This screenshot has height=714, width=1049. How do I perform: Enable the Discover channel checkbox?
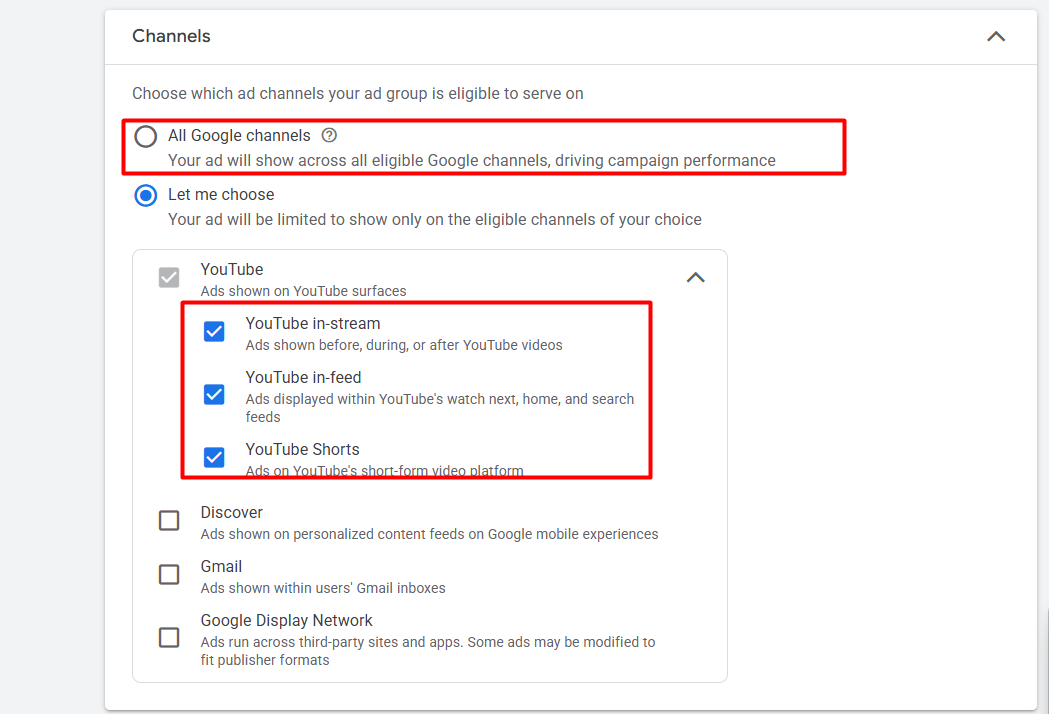tap(169, 521)
